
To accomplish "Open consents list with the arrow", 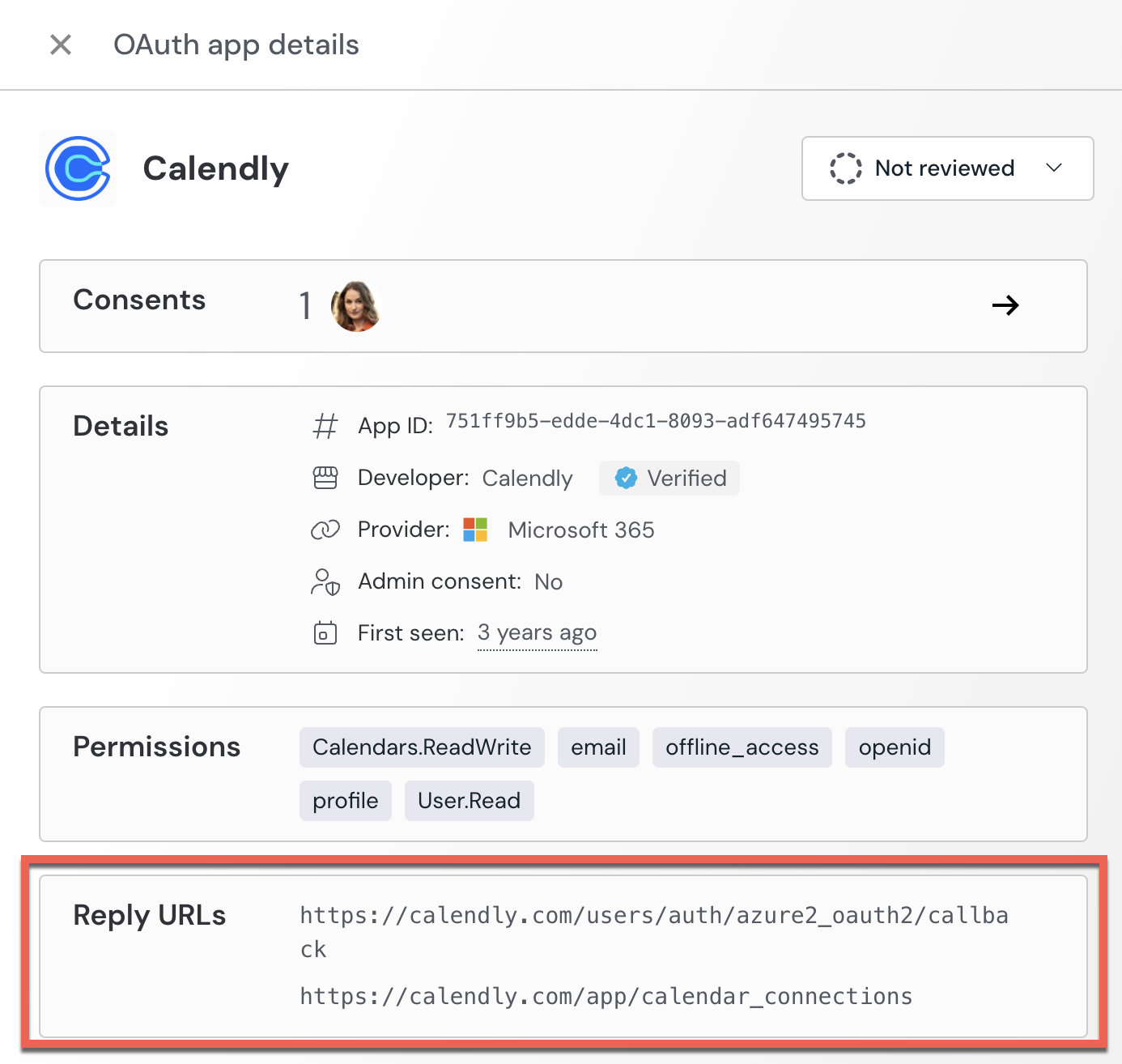I will 1005,305.
